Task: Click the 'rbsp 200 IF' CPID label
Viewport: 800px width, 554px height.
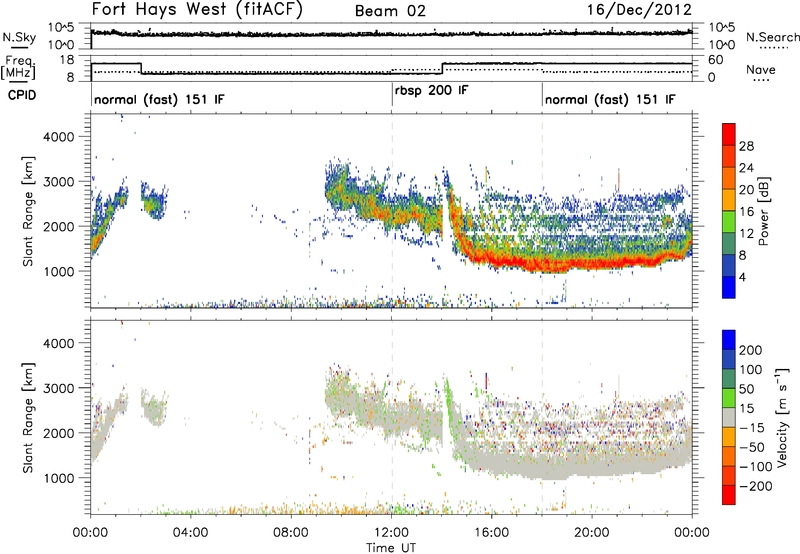Action: point(432,90)
